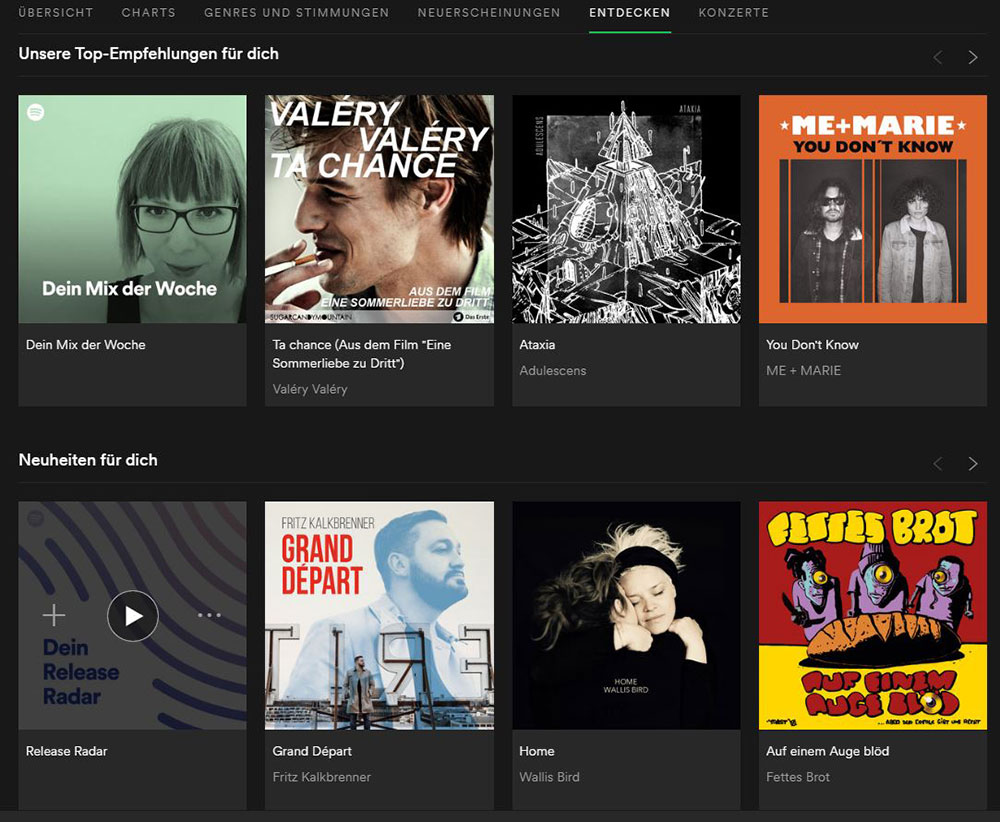Click the Home title link
This screenshot has width=1000, height=822.
[x=536, y=751]
